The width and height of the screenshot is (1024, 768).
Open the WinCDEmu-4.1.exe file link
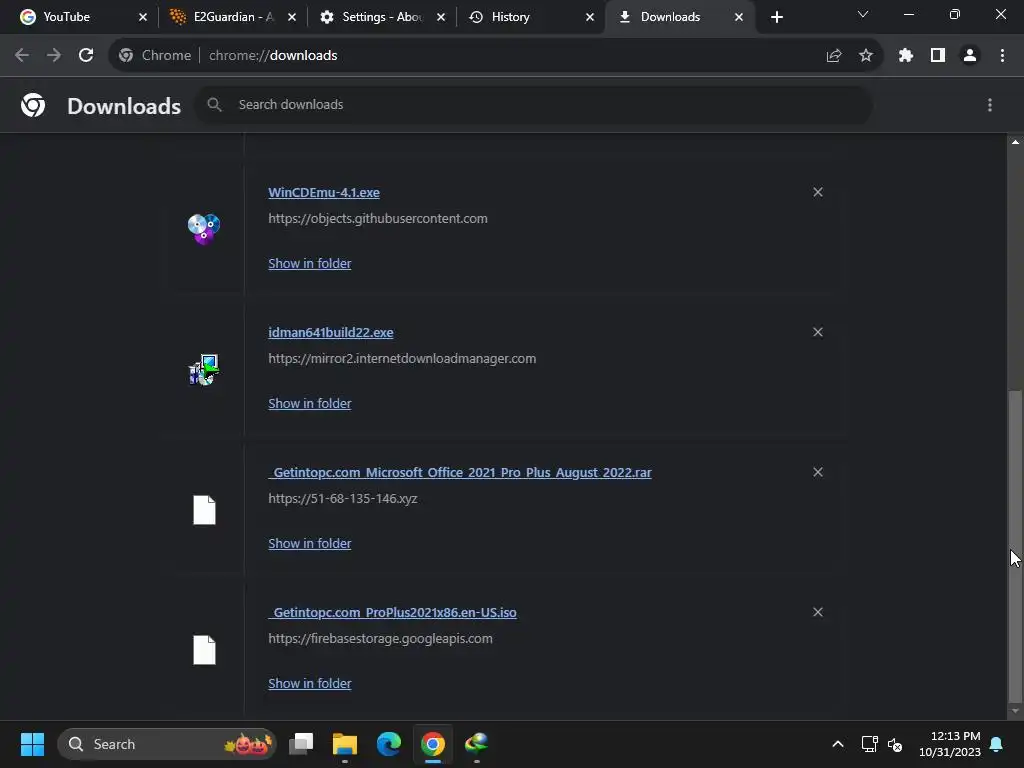(324, 193)
